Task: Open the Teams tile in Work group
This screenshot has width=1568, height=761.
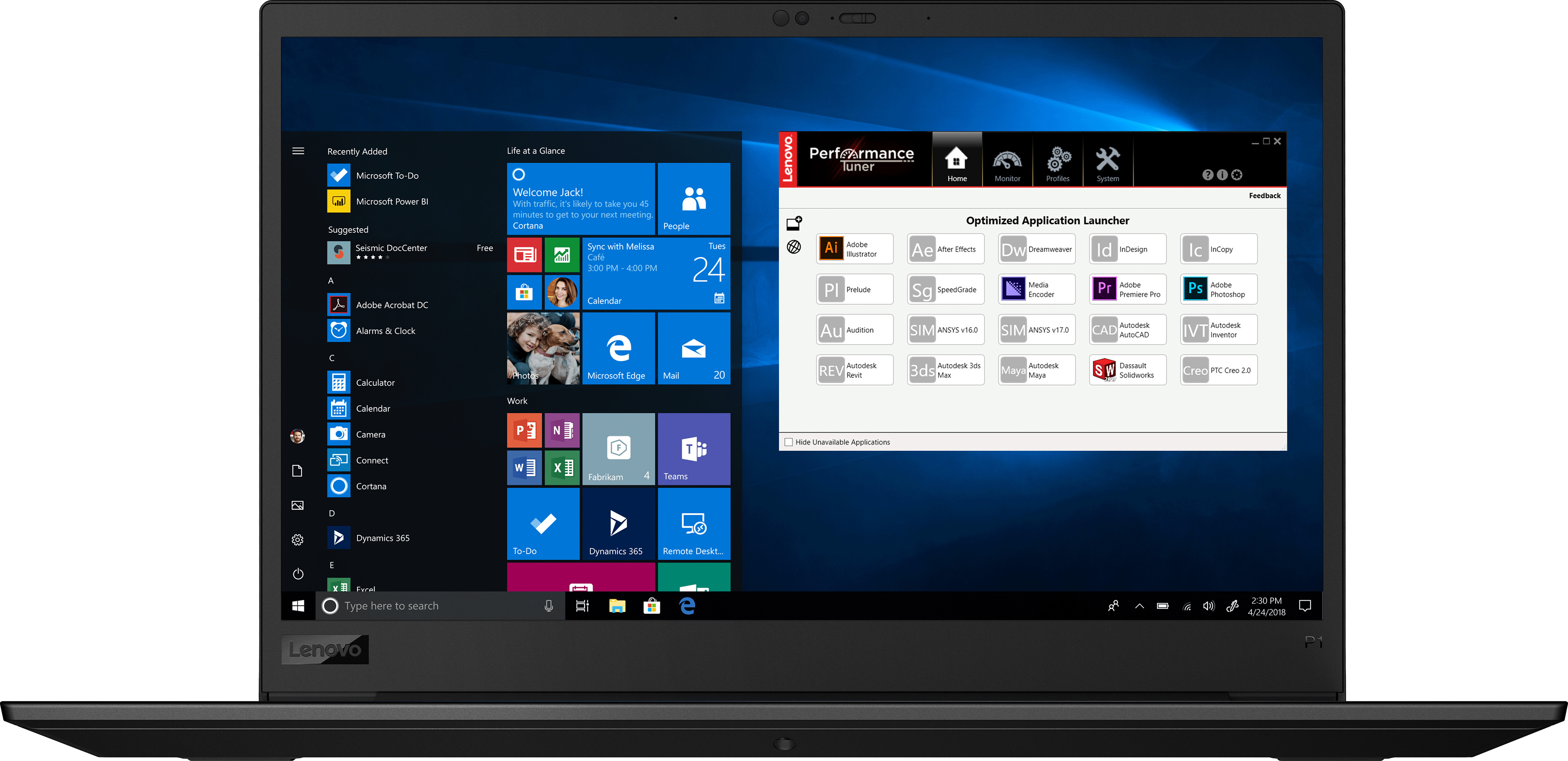Action: pos(693,449)
